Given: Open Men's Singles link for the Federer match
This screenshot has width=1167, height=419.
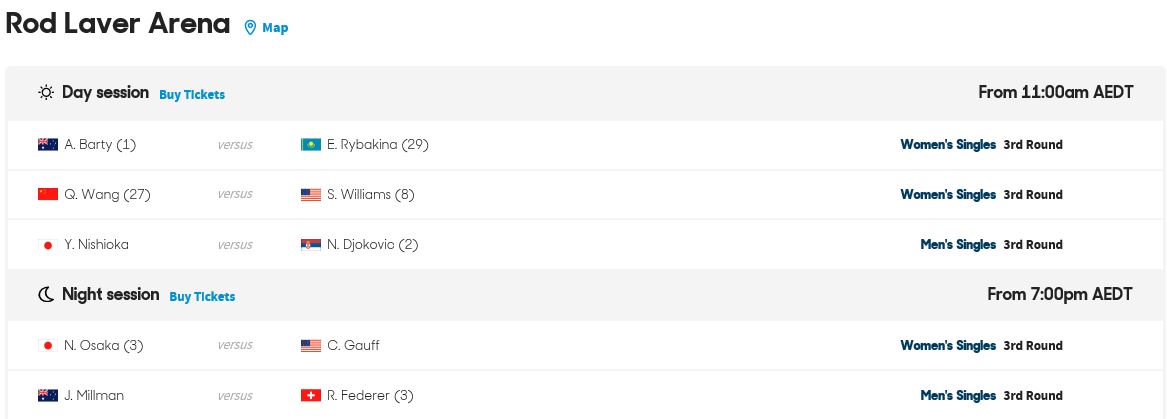Looking at the screenshot, I should point(958,395).
